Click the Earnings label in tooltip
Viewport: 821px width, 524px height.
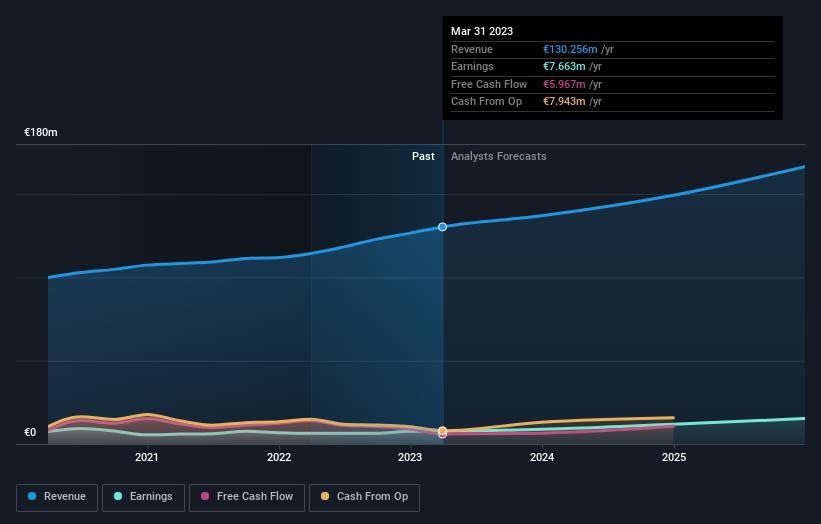tap(472, 66)
